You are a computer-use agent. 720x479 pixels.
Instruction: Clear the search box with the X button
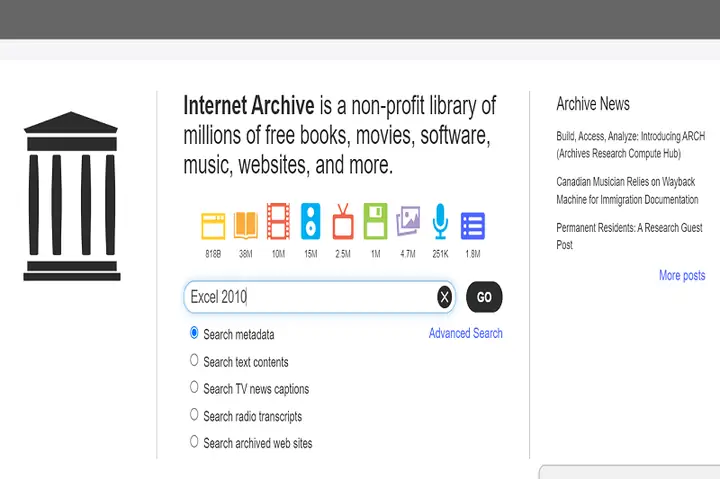tap(444, 297)
